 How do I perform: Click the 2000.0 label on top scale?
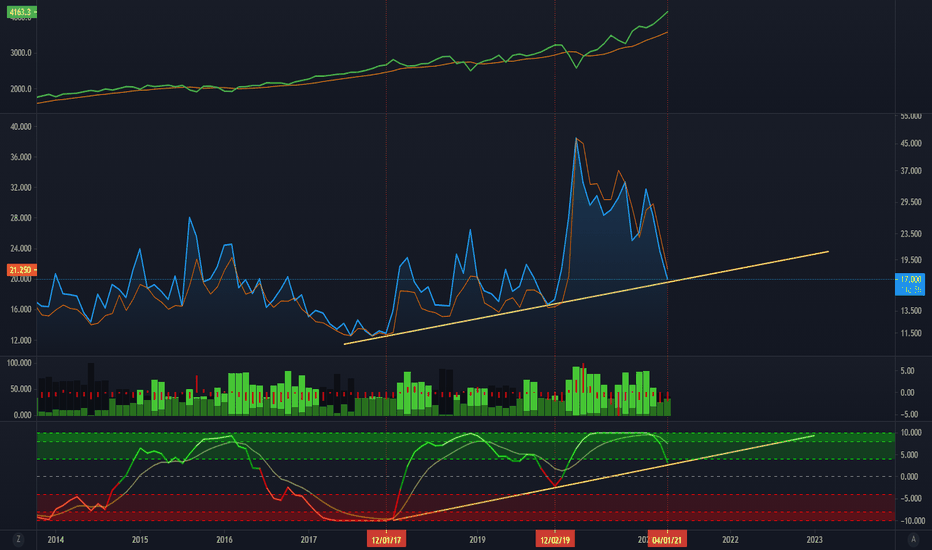coord(21,89)
